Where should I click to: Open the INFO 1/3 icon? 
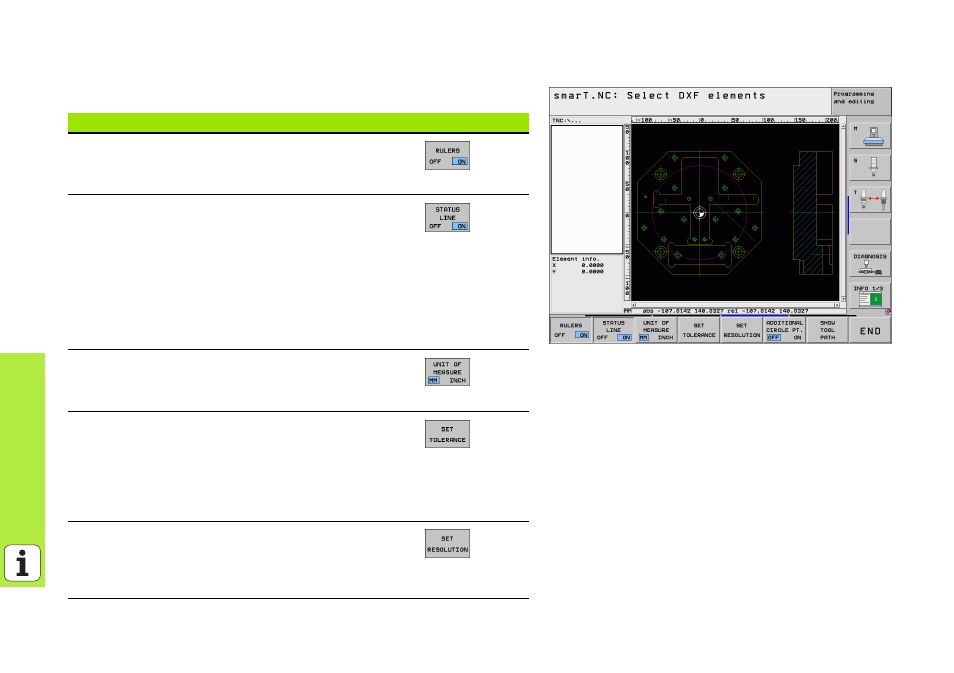click(873, 294)
